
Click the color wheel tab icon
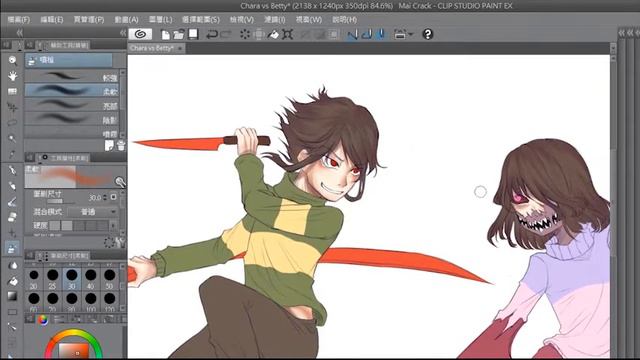(x=42, y=320)
